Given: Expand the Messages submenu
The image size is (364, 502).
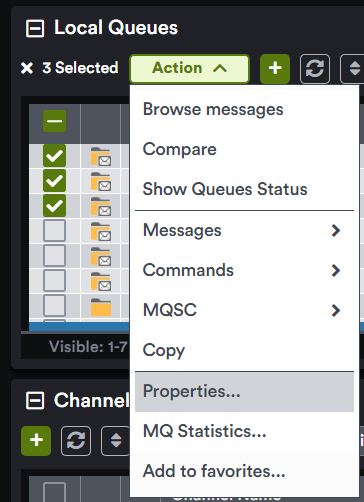Looking at the screenshot, I should click(244, 230).
